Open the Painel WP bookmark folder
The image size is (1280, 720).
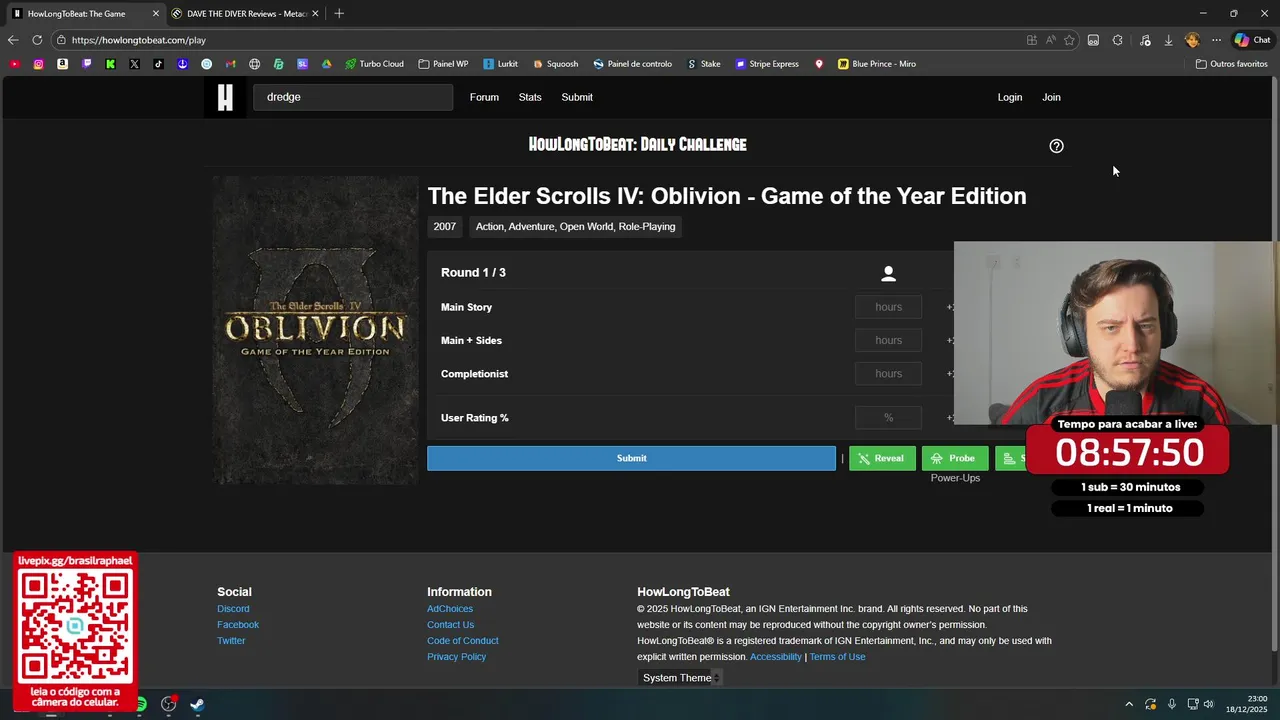443,64
